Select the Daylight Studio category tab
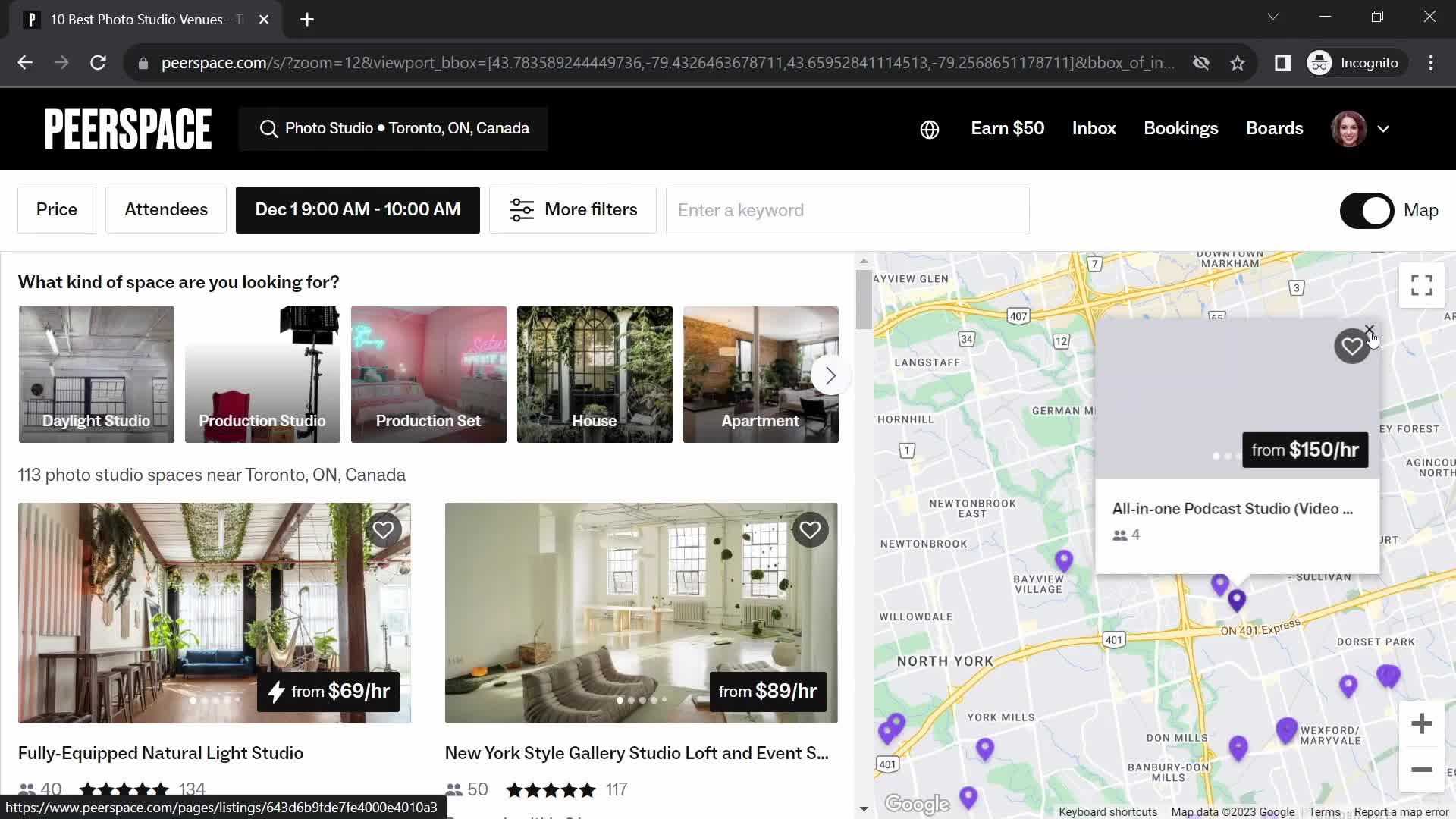 96,374
